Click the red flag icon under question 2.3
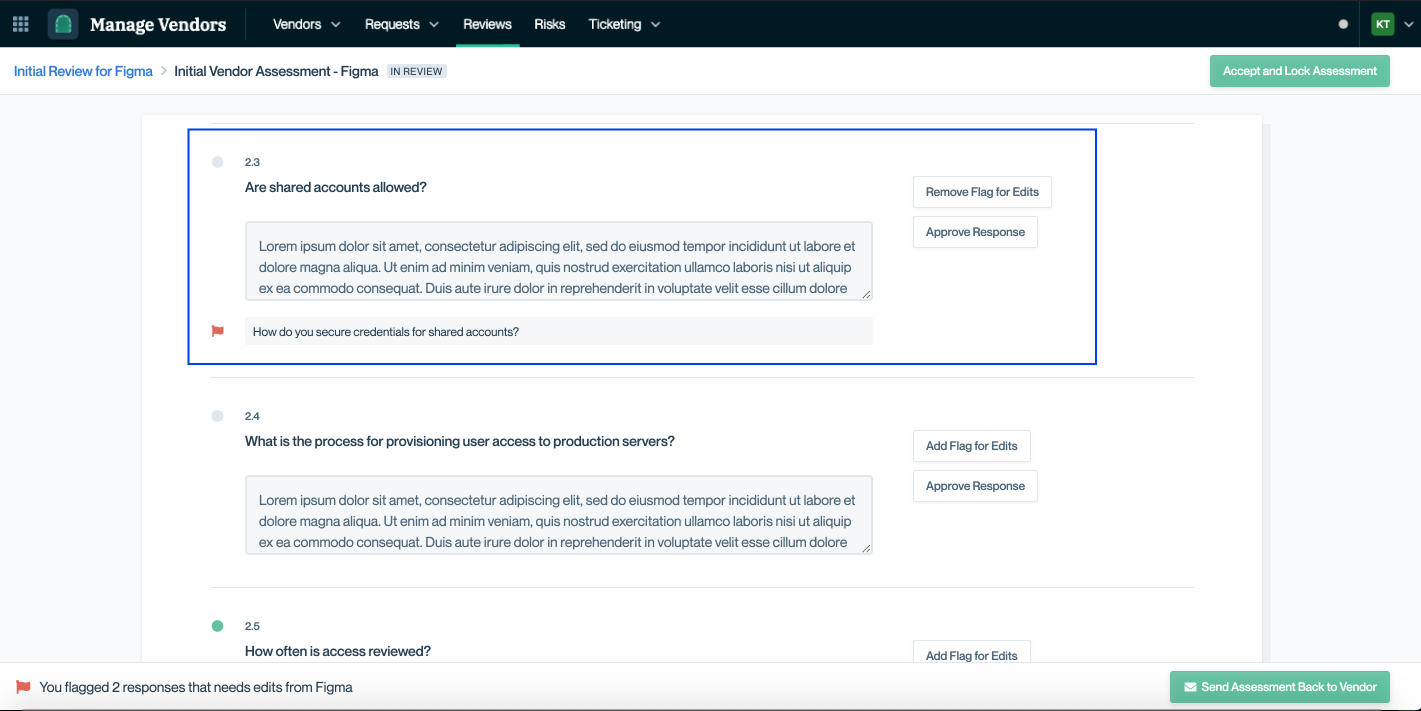The height and width of the screenshot is (711, 1421). [217, 331]
